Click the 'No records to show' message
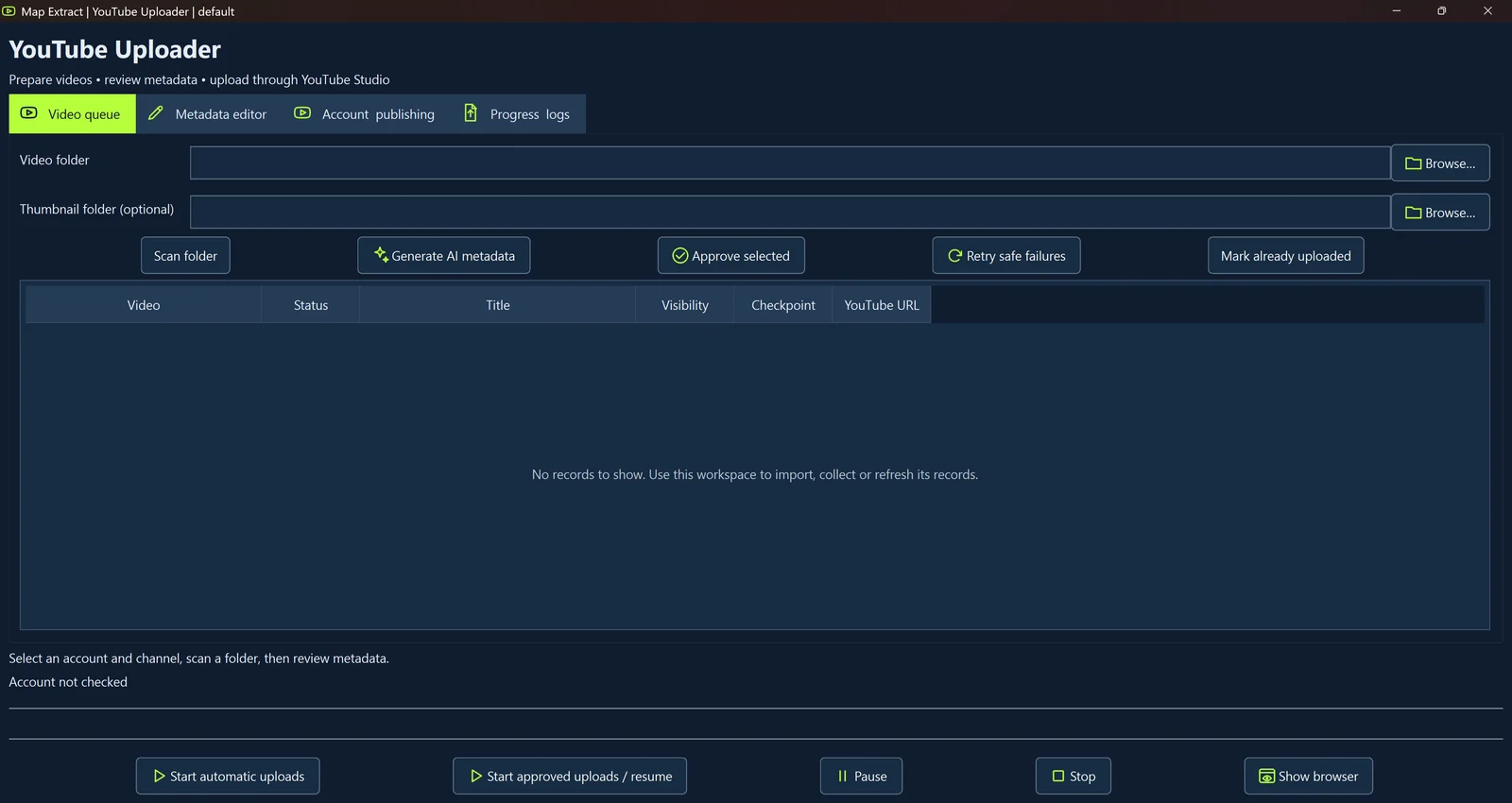1512x803 pixels. tap(755, 474)
